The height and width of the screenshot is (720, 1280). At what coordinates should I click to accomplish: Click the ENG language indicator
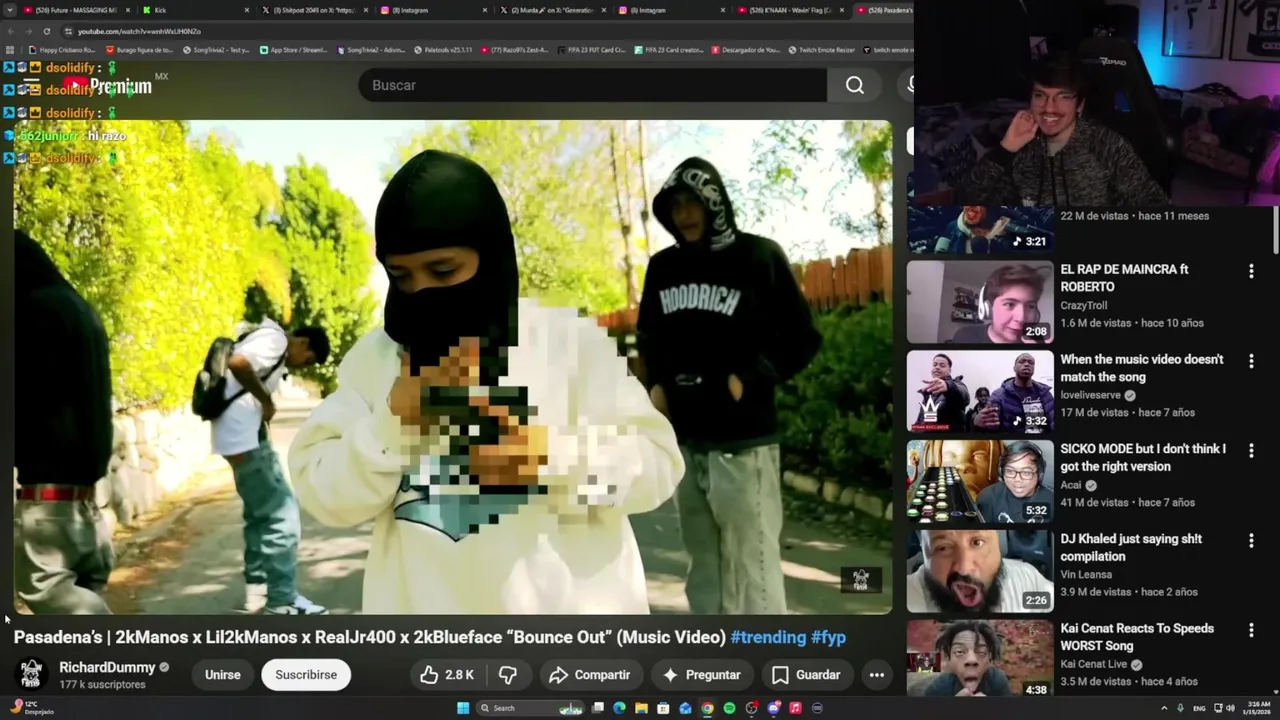1199,708
